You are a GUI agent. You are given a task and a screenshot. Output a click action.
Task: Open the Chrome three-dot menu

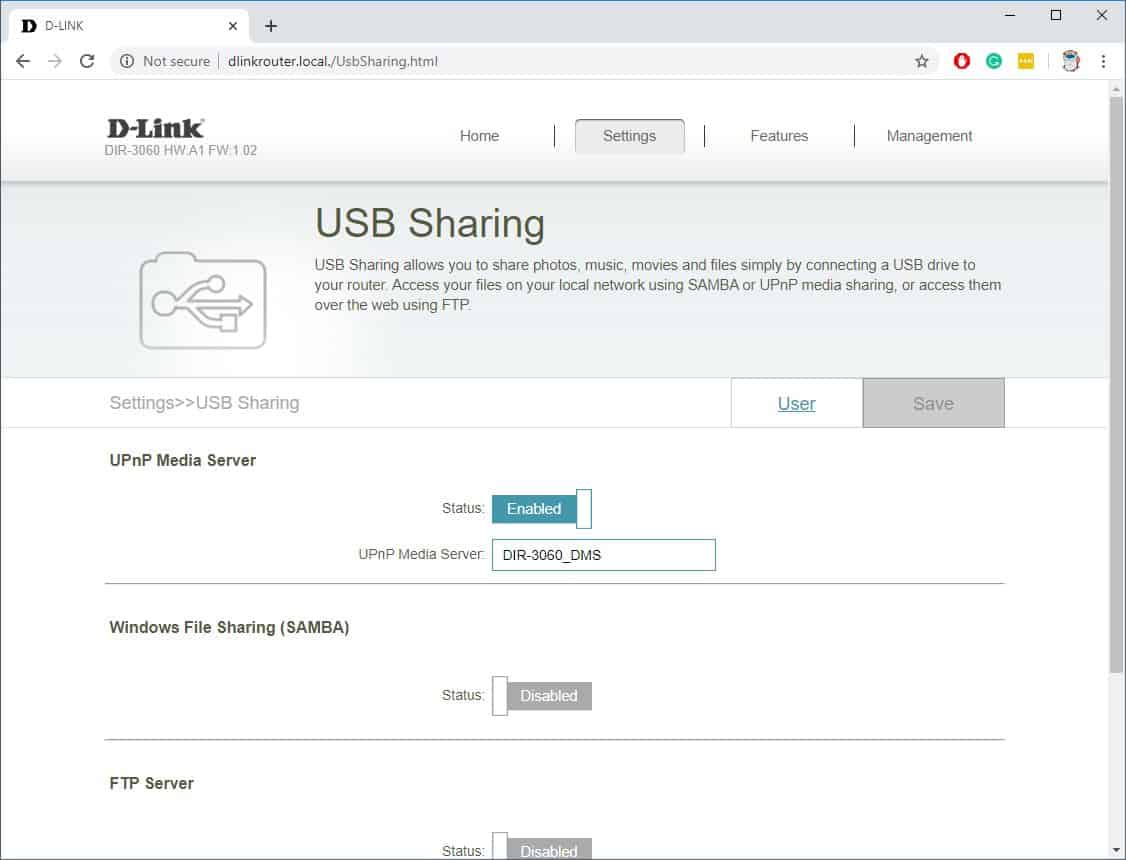click(1103, 61)
